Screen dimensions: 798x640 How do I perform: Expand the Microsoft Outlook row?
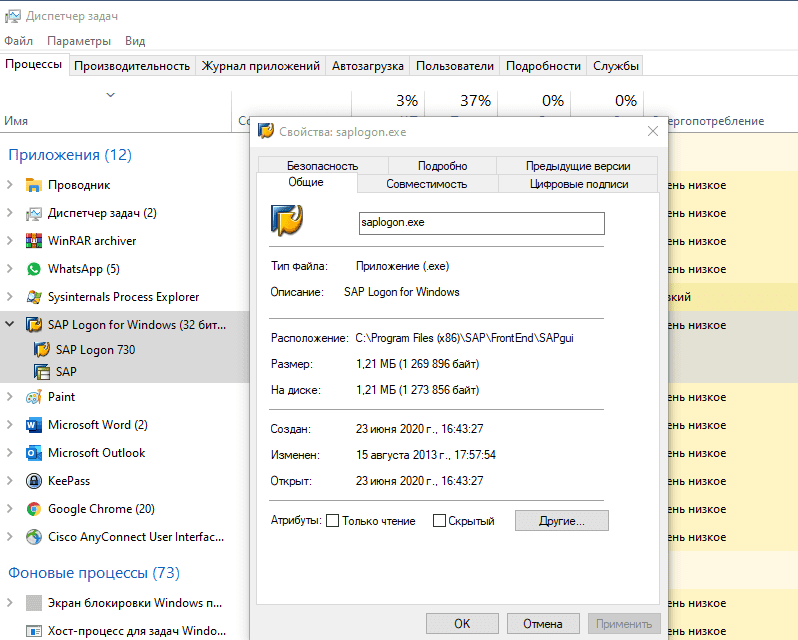coord(10,453)
